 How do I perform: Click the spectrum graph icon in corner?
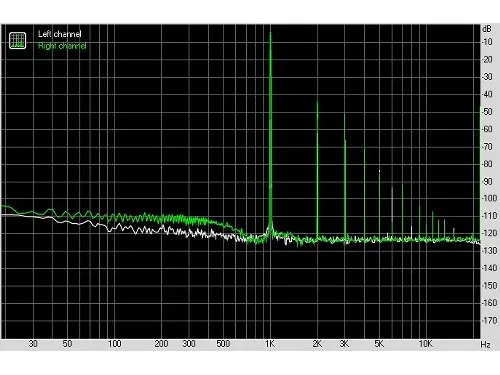tap(17, 40)
